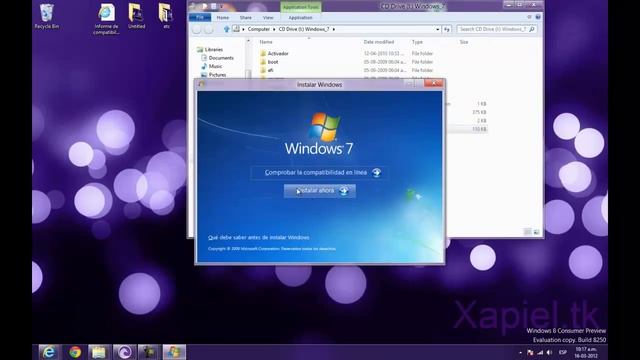This screenshot has width=640, height=360.
Task: Expand the arrow after Computer breadcrumb
Action: coord(274,29)
